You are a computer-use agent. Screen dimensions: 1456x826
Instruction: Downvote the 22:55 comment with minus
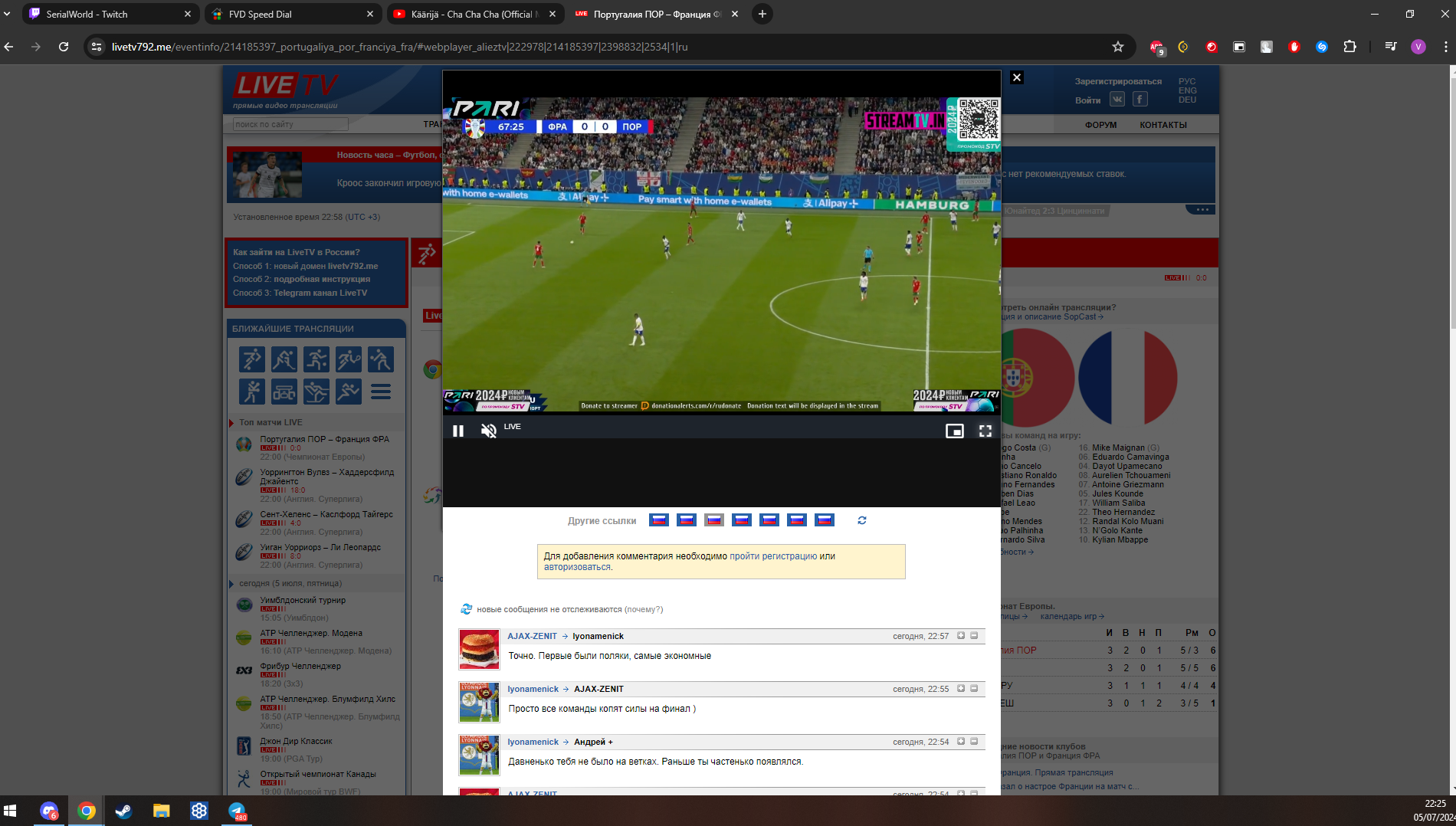[974, 689]
